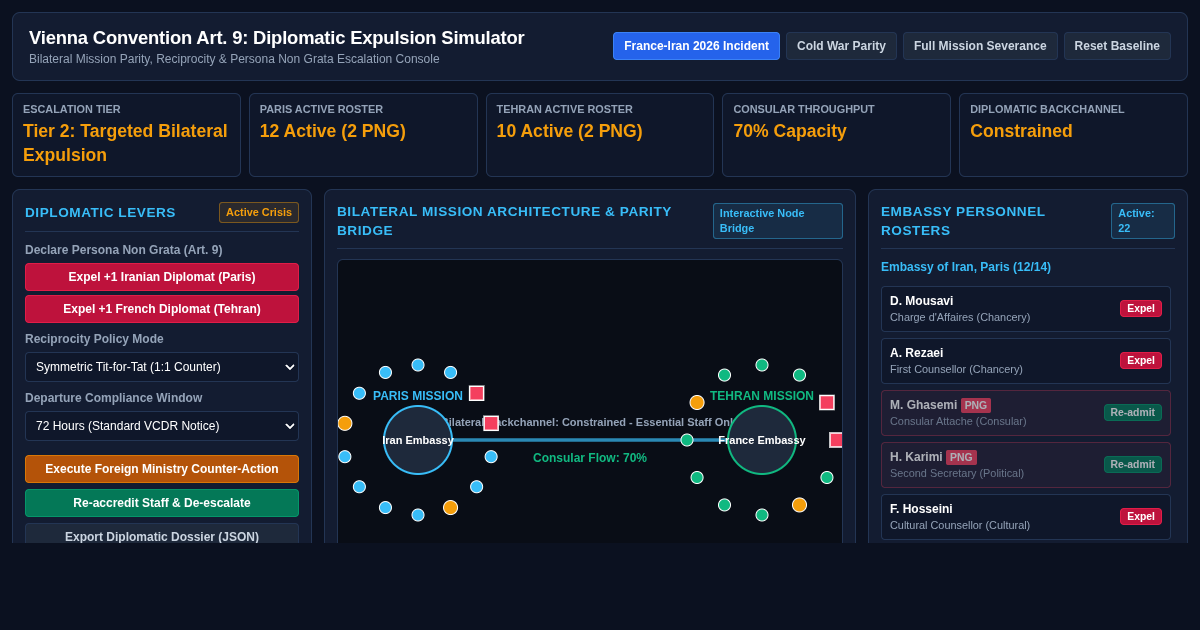
Task: Select the Iran Embassy hub node
Action: click(x=418, y=440)
